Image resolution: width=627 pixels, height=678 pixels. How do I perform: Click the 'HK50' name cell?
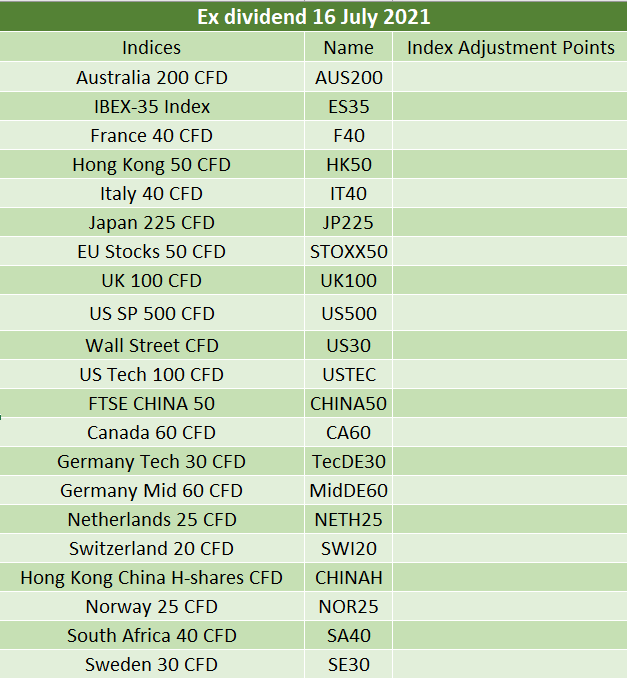[349, 164]
